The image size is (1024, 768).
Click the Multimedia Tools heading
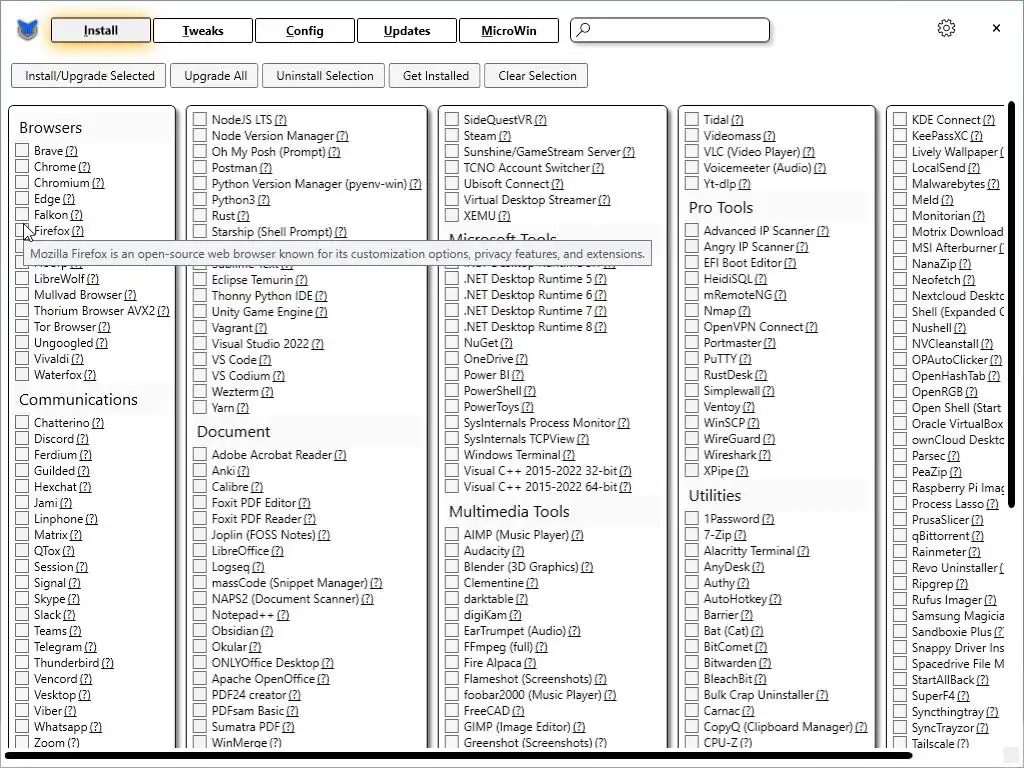coord(509,511)
